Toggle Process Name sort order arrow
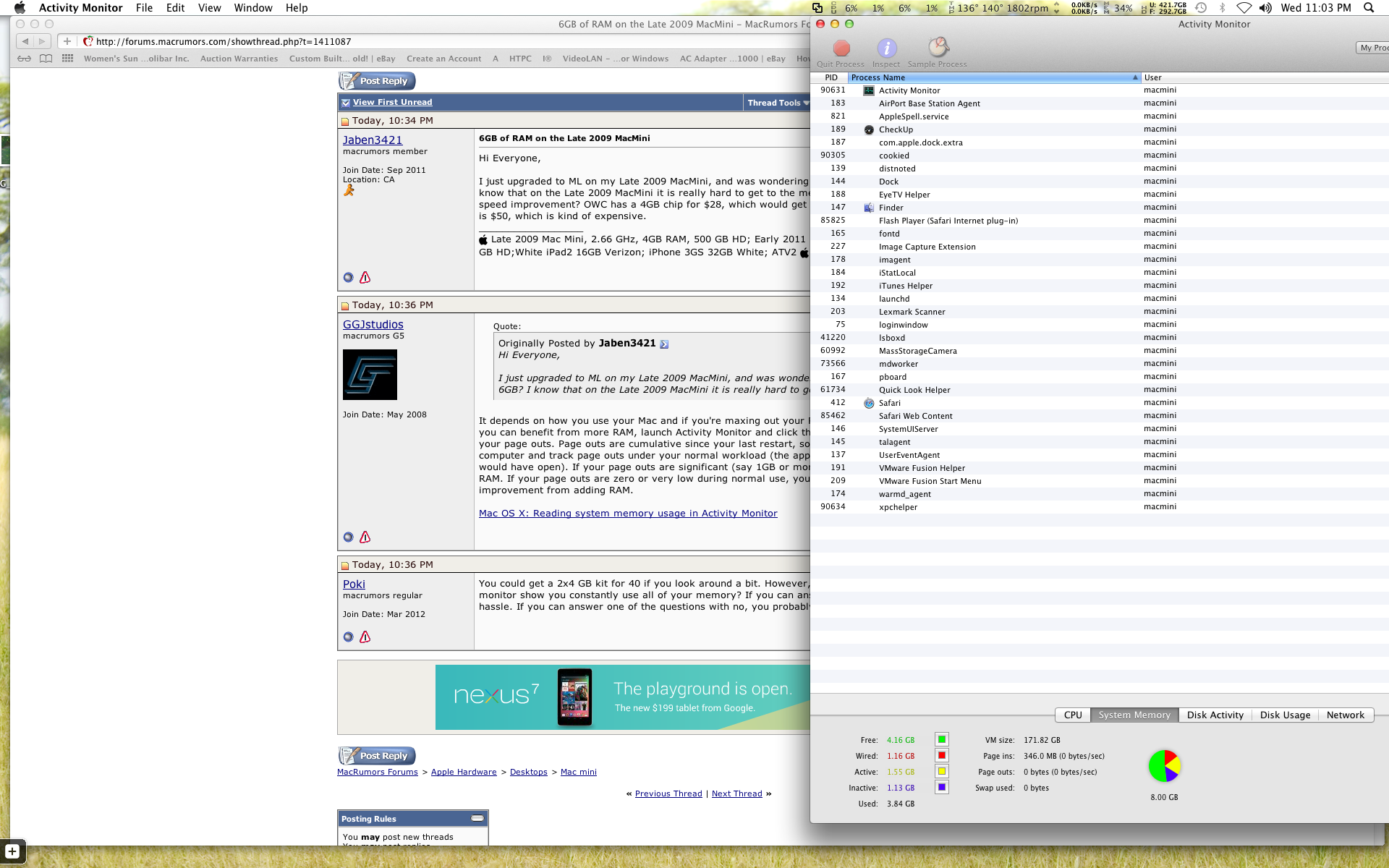 (x=1135, y=77)
